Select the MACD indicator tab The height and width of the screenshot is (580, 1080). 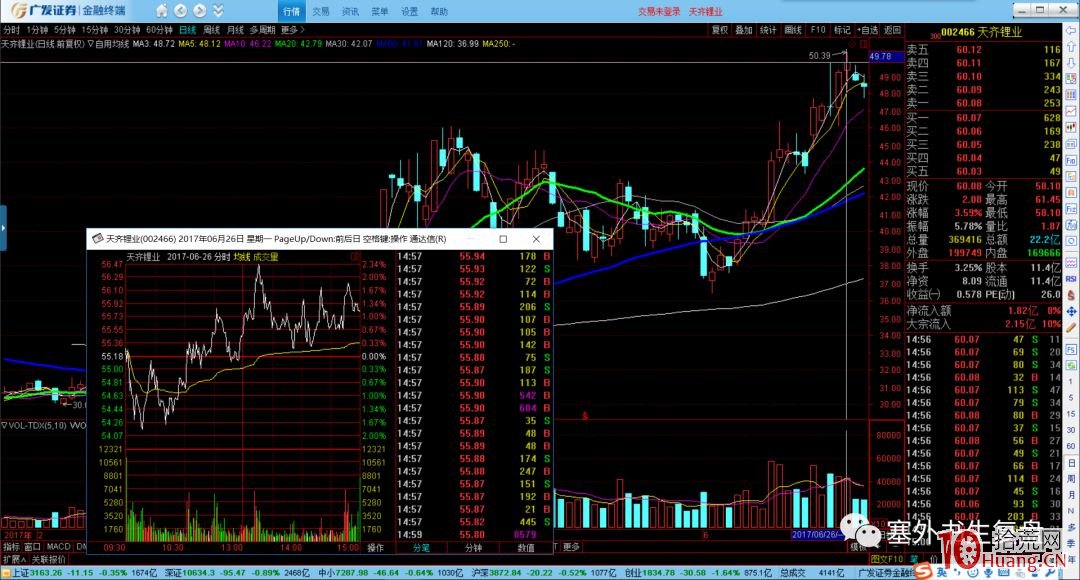59,547
